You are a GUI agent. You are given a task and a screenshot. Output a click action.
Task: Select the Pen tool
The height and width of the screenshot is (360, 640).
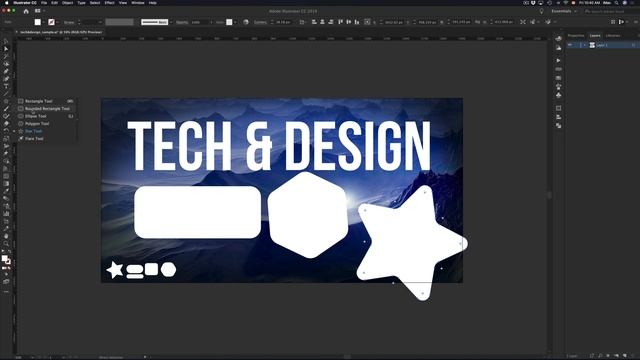click(6, 71)
